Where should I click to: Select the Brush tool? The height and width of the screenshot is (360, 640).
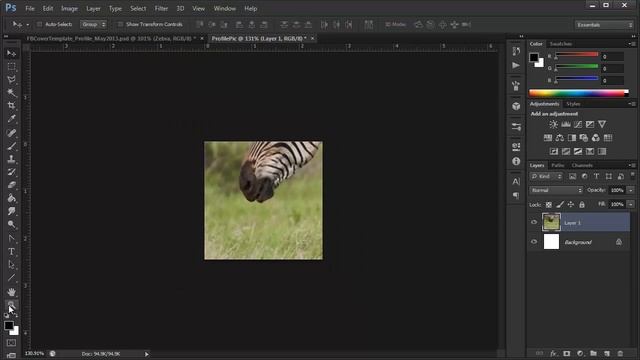click(x=11, y=146)
